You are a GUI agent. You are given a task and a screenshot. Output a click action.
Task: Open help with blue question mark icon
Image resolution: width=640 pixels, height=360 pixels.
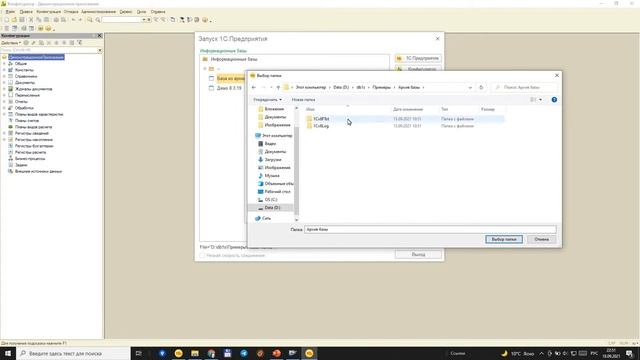(x=554, y=100)
